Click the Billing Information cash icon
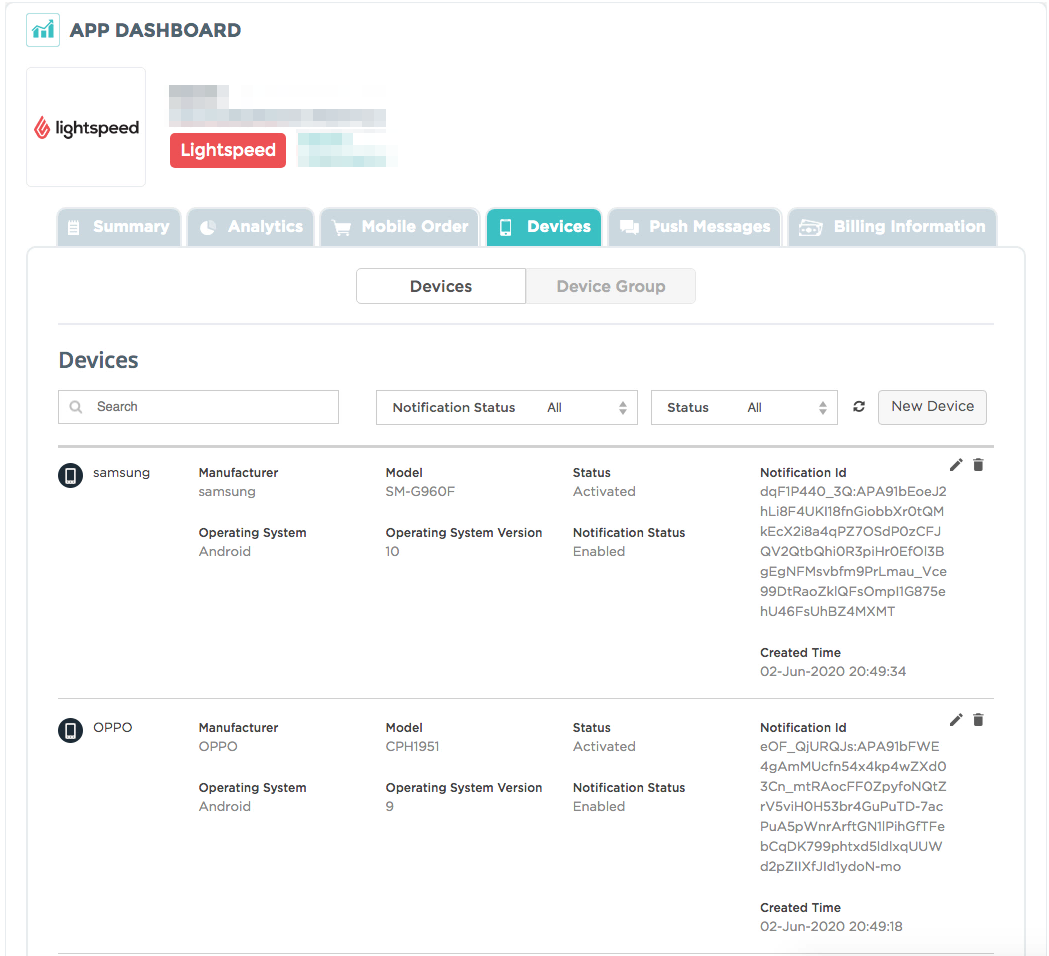 coord(812,227)
